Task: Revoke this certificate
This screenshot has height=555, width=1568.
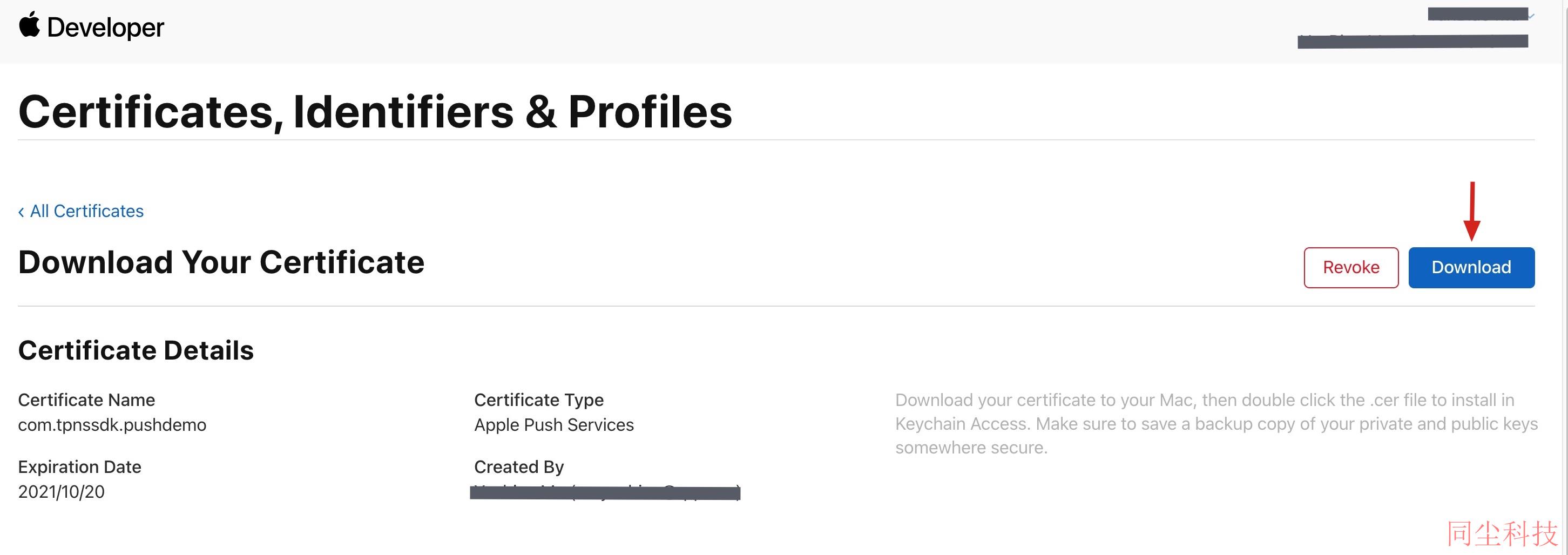Action: (1351, 267)
